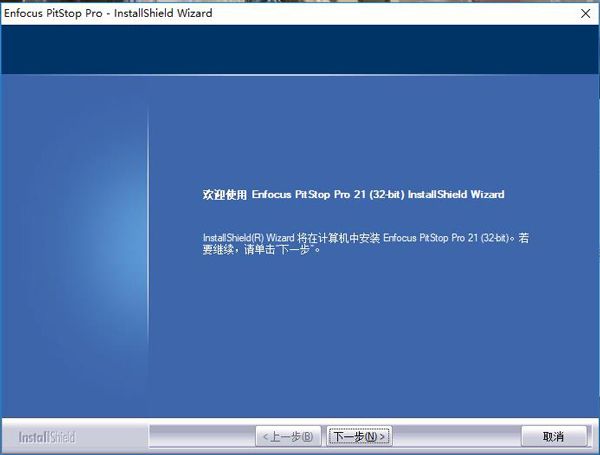Cancel installation with the 取消 button
The width and height of the screenshot is (600, 455).
tap(554, 436)
